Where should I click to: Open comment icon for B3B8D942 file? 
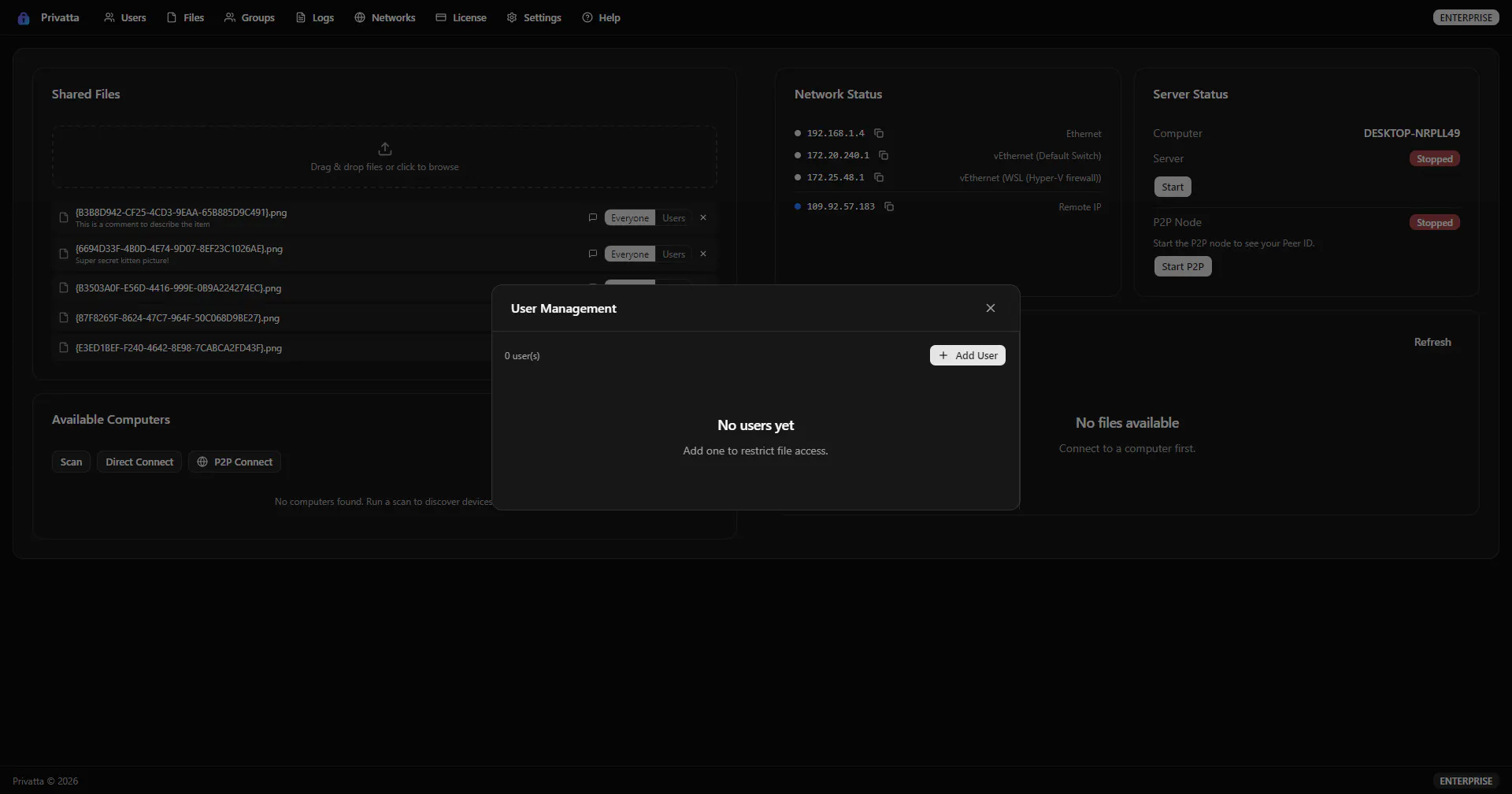pyautogui.click(x=593, y=217)
